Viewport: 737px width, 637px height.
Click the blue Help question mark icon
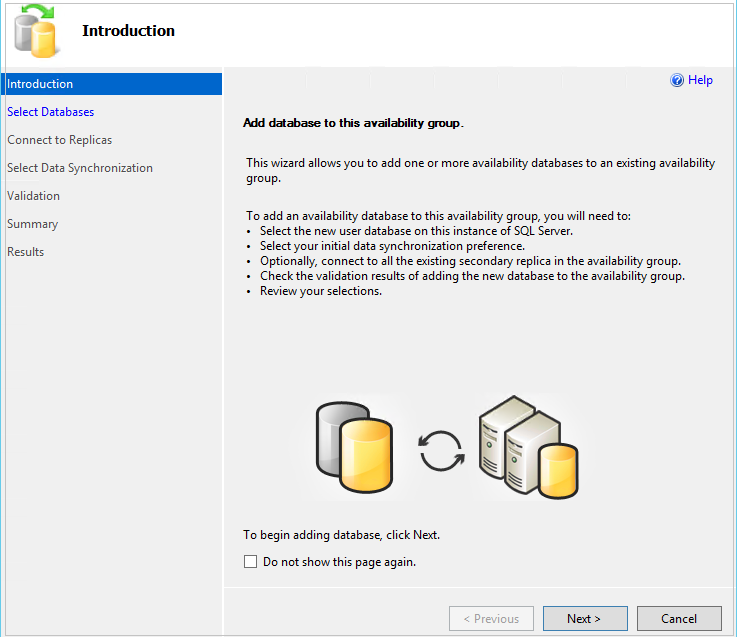[677, 81]
